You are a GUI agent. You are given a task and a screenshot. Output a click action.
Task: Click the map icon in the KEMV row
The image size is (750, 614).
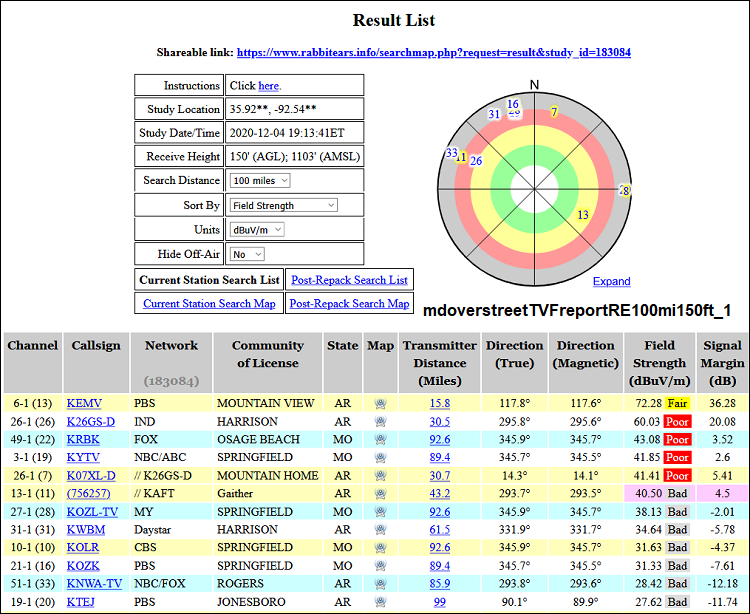pyautogui.click(x=379, y=404)
